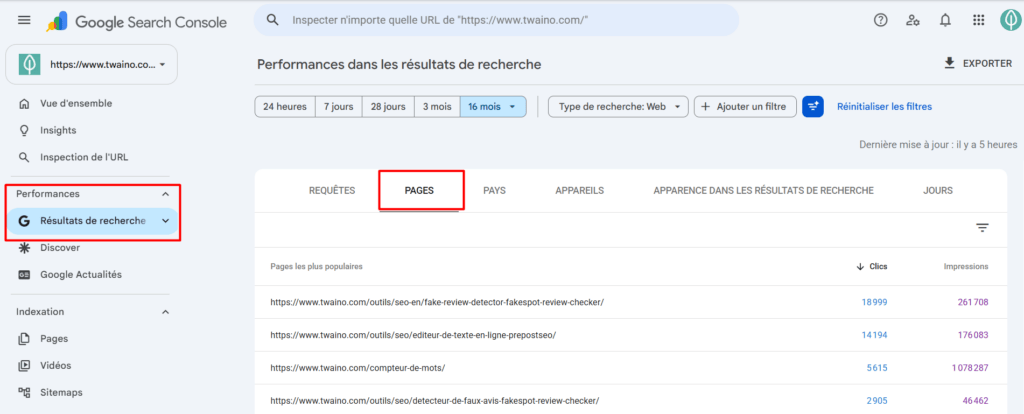This screenshot has height=414, width=1024.
Task: Select Résultats de recherche in sidebar
Action: 93,221
